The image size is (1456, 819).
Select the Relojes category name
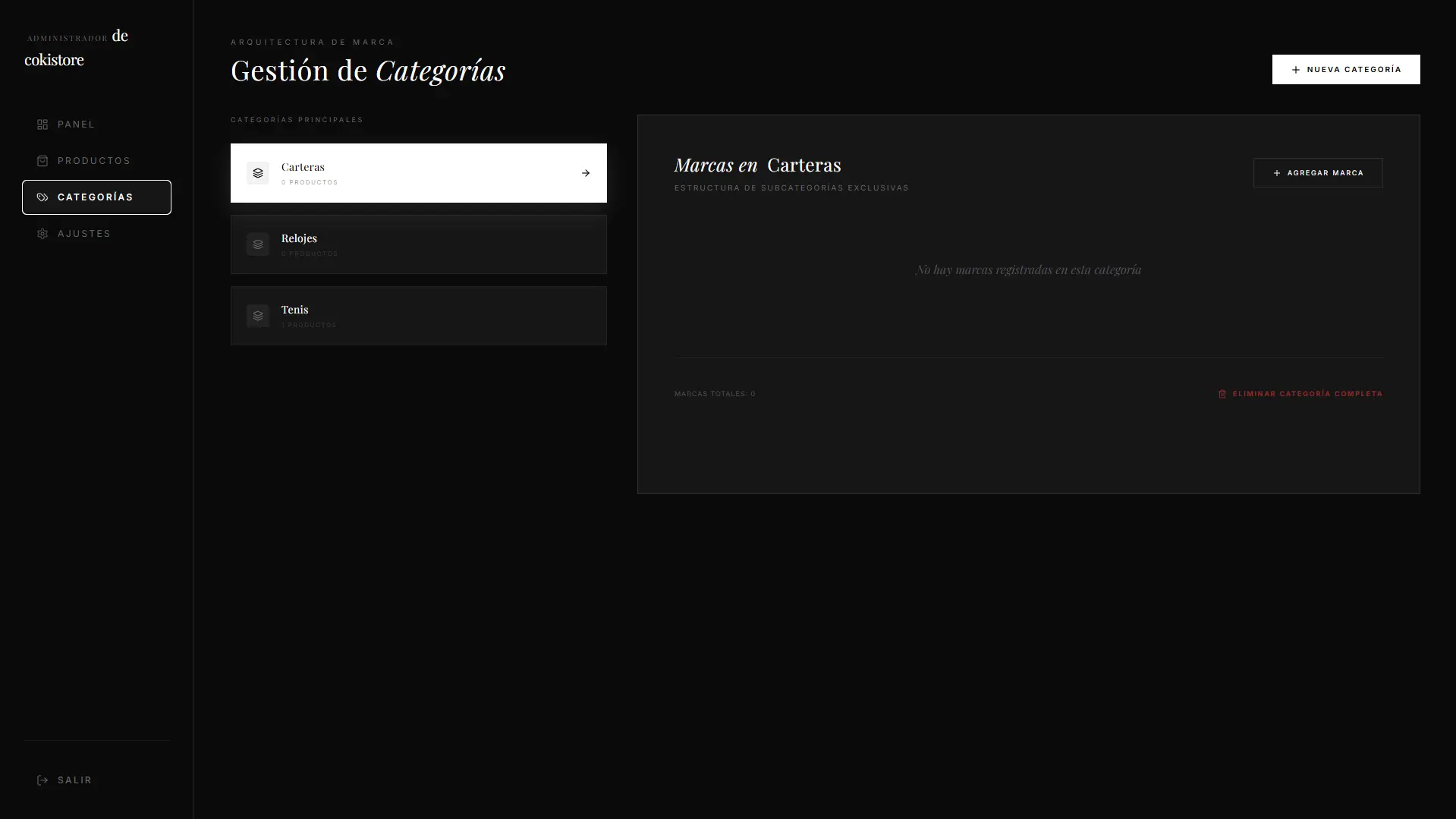click(299, 238)
